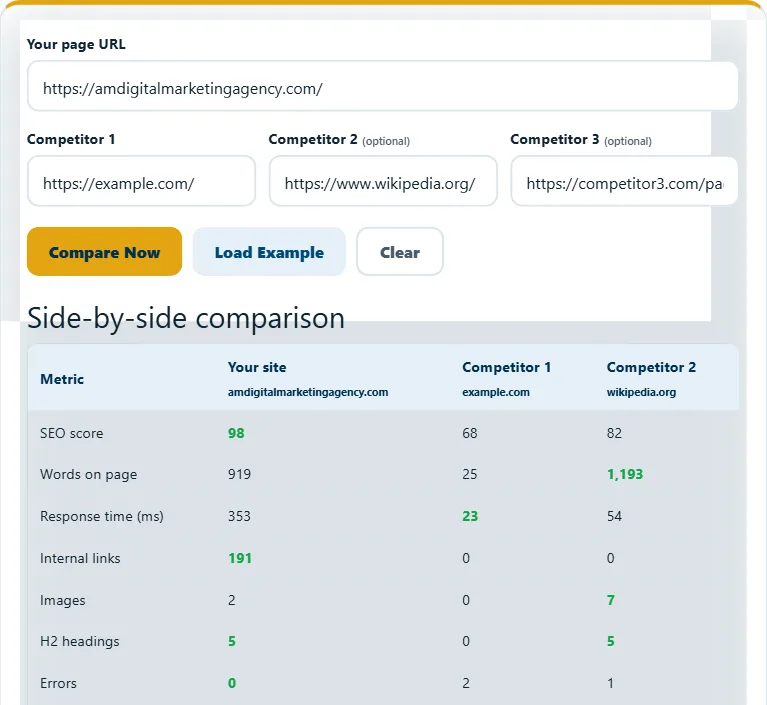Click example.com in the table header
The width and height of the screenshot is (767, 705).
pyautogui.click(x=496, y=392)
